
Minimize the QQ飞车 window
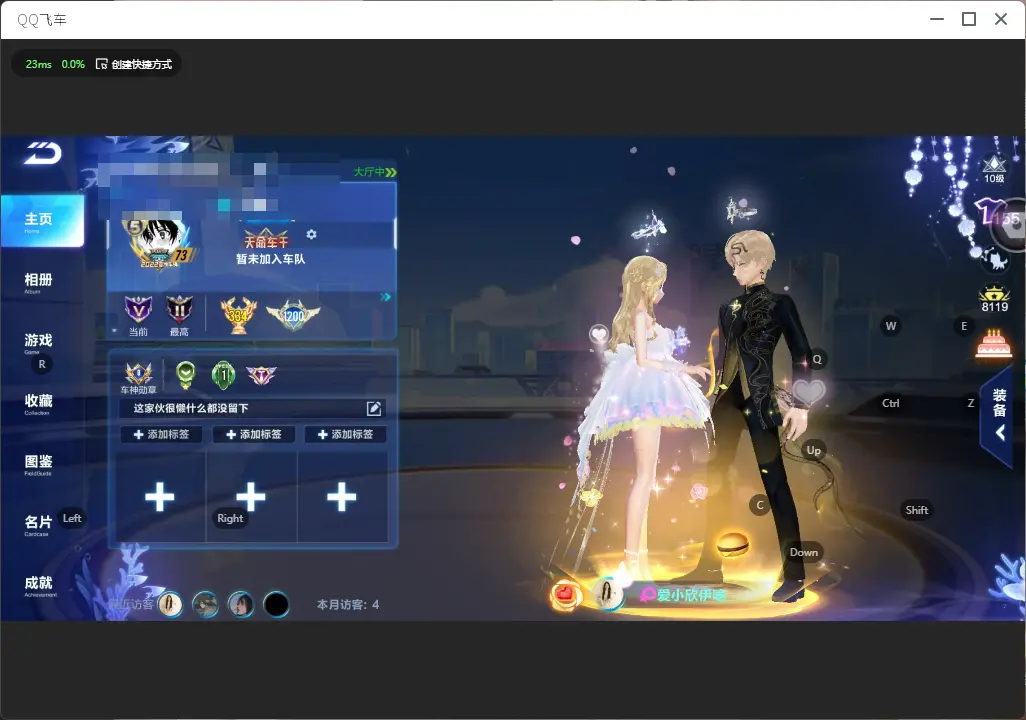pyautogui.click(x=937, y=20)
